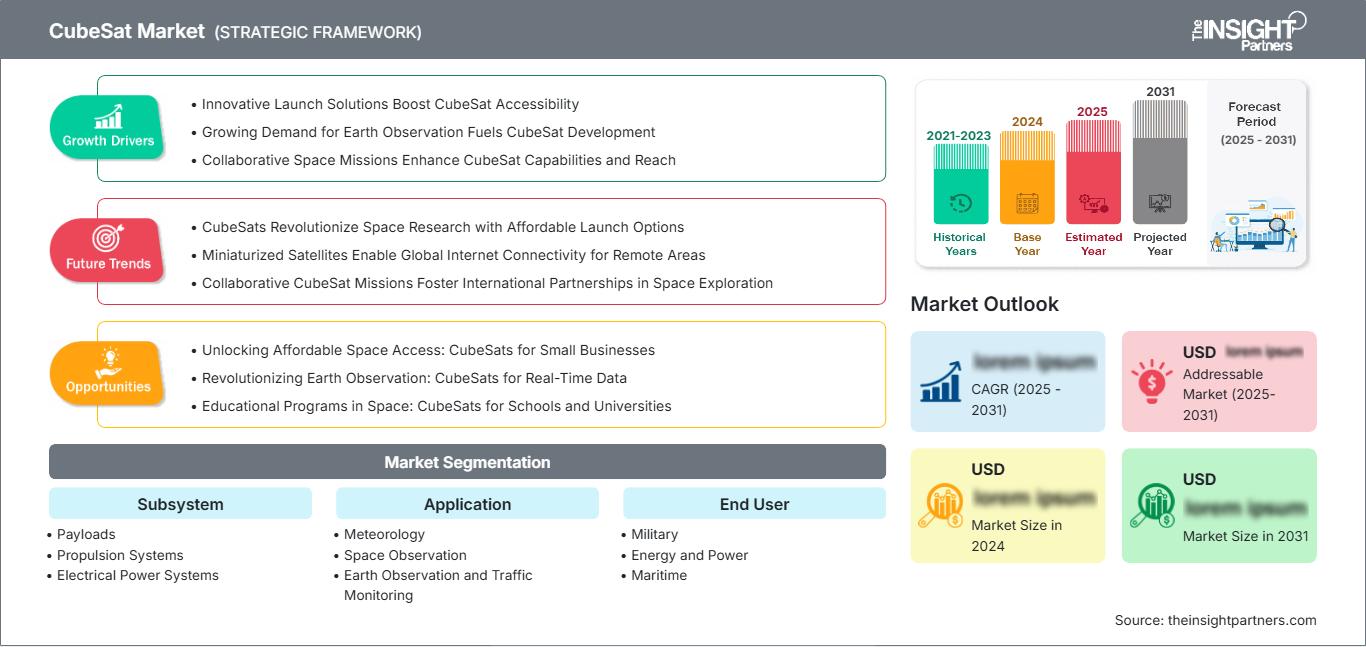Click the CubeSat Market title
The width and height of the screenshot is (1366, 647).
point(127,31)
